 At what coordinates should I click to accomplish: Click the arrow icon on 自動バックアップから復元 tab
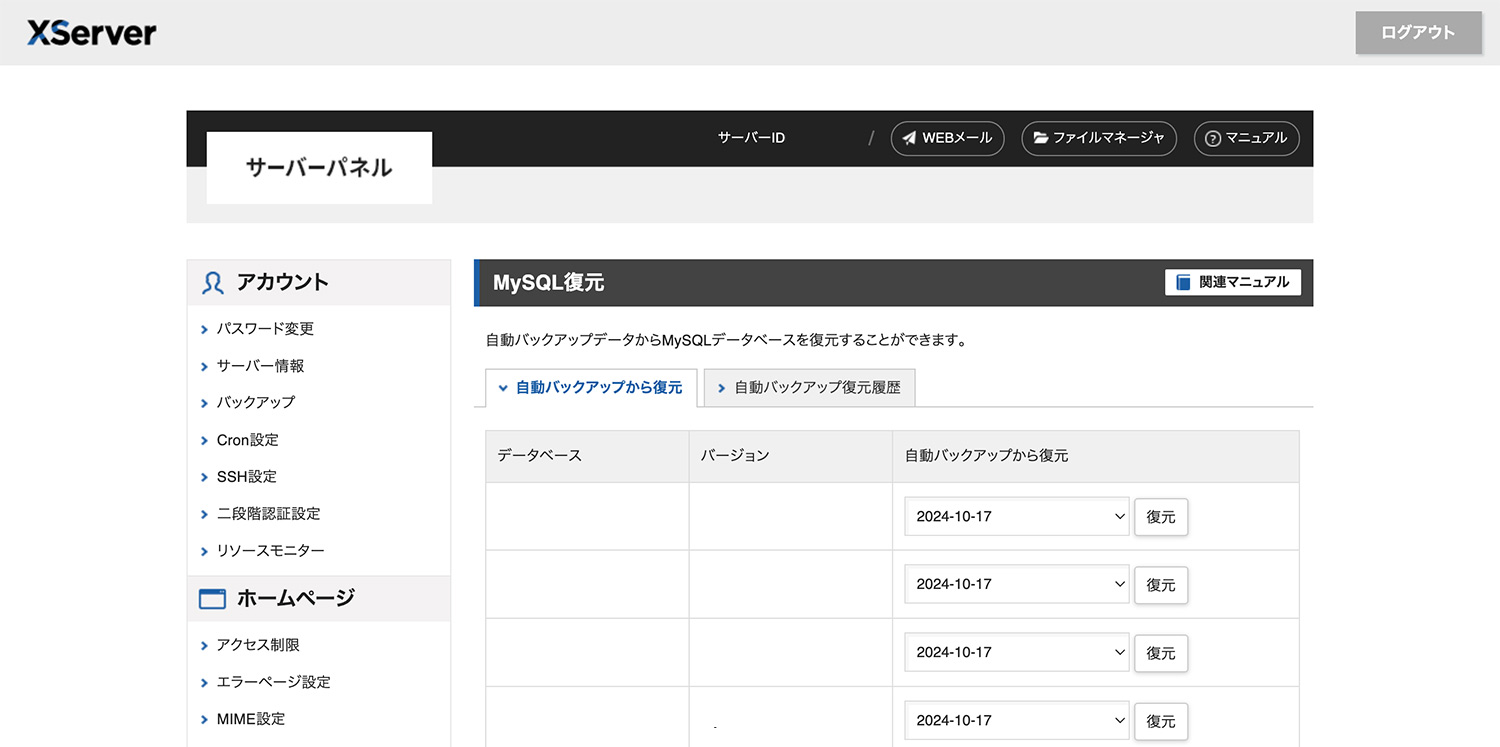point(503,388)
